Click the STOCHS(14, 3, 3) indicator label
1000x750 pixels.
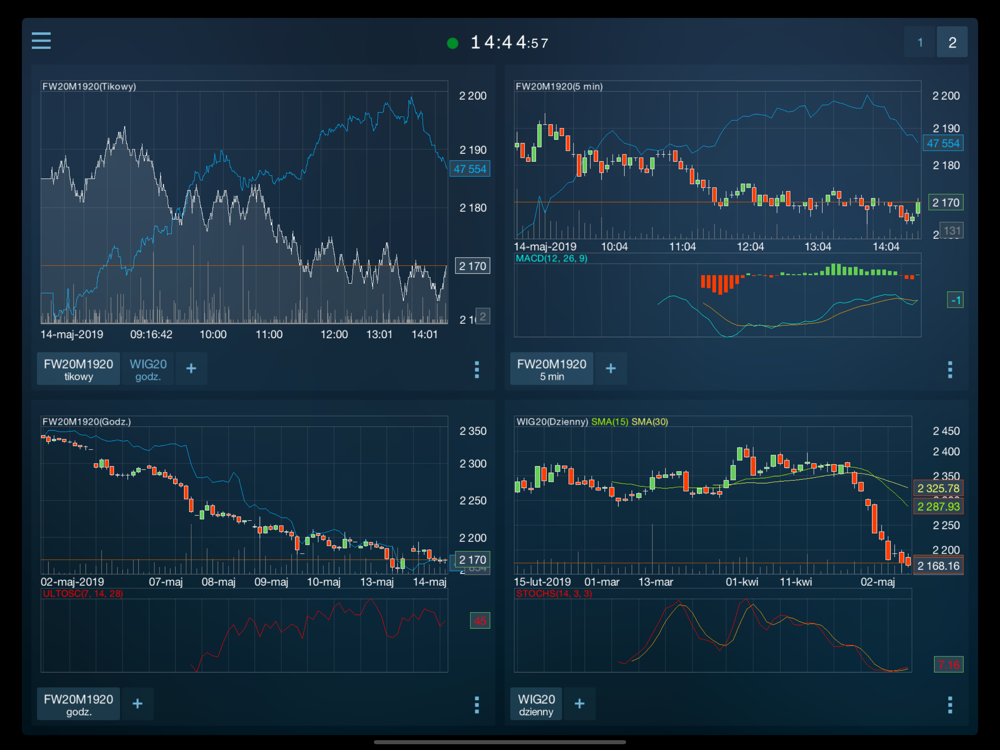click(x=553, y=594)
